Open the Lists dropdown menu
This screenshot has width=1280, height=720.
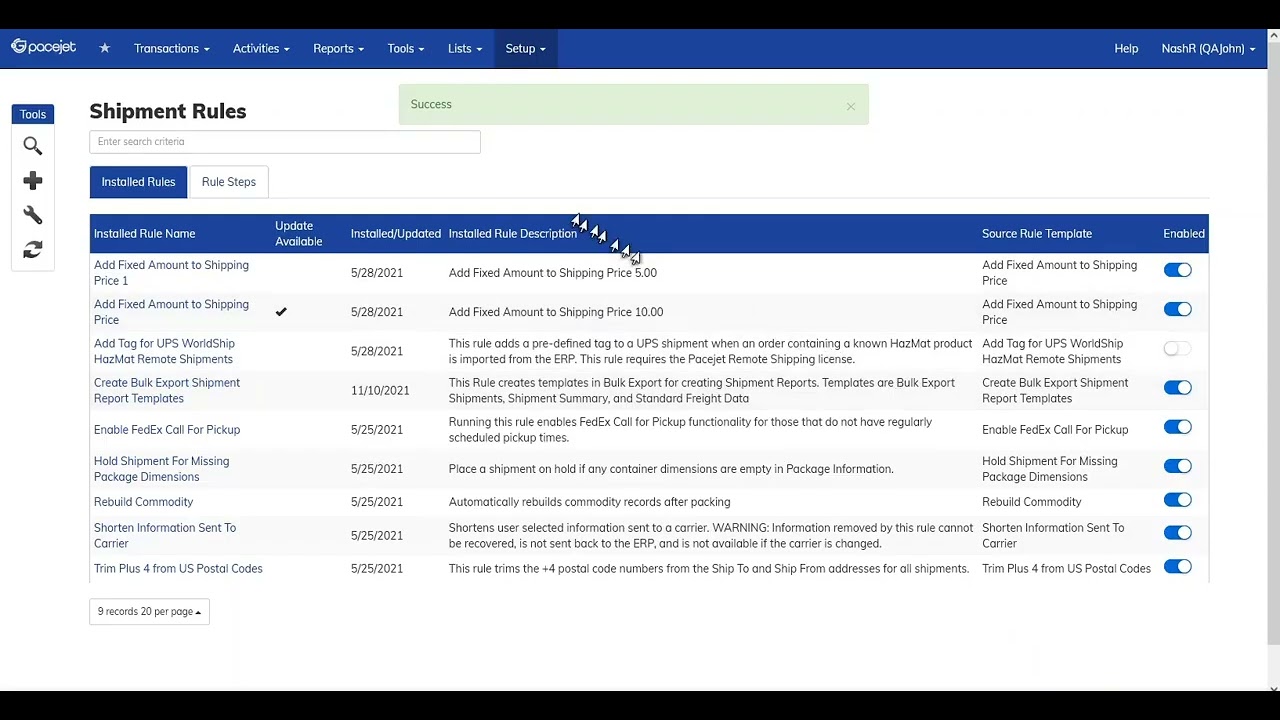465,48
